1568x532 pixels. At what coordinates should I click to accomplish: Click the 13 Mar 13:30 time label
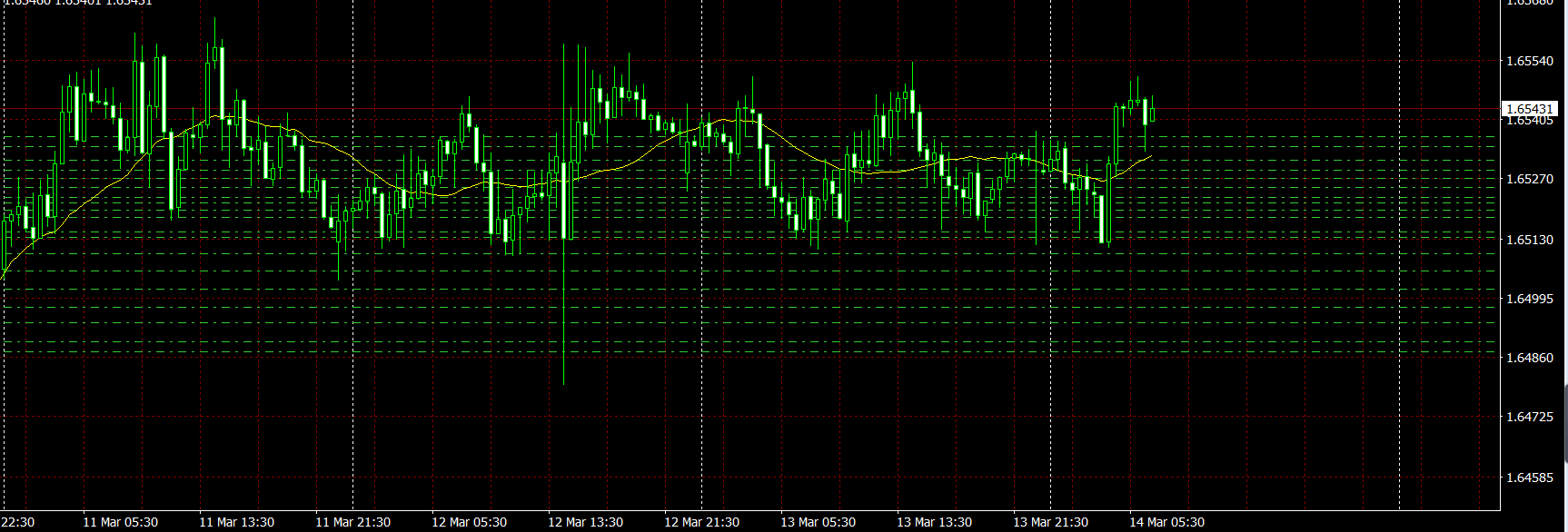coord(935,522)
